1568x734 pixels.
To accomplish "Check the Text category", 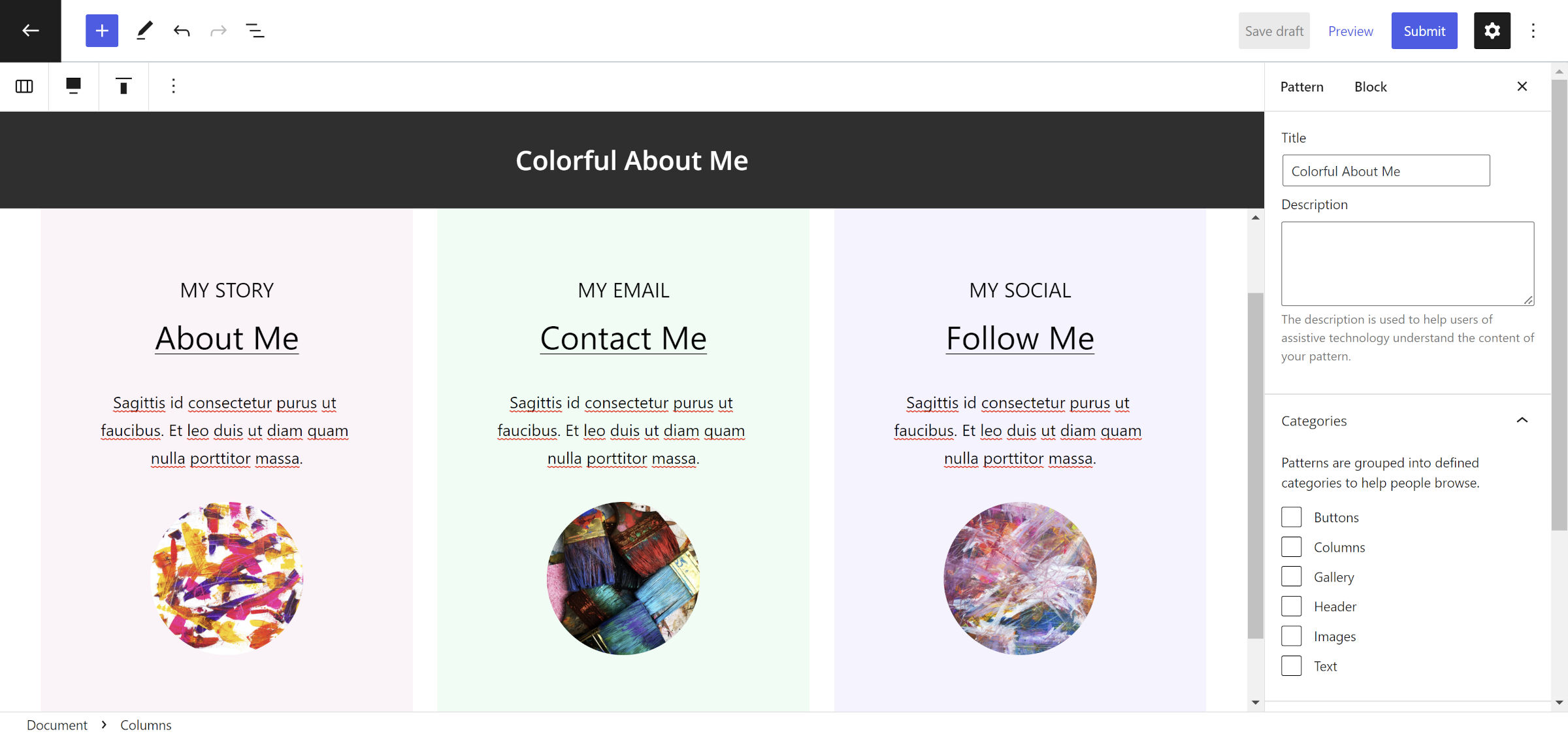I will [x=1291, y=665].
